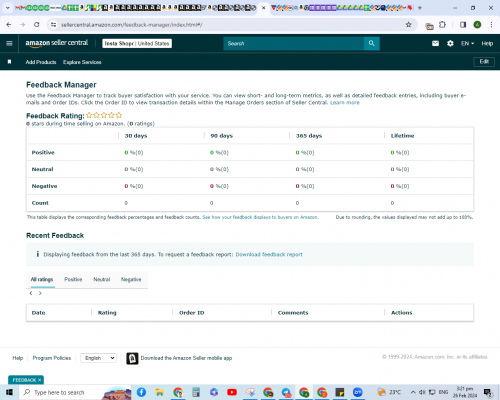This screenshot has width=500, height=400.
Task: Click Download feedback report link
Action: click(x=269, y=254)
